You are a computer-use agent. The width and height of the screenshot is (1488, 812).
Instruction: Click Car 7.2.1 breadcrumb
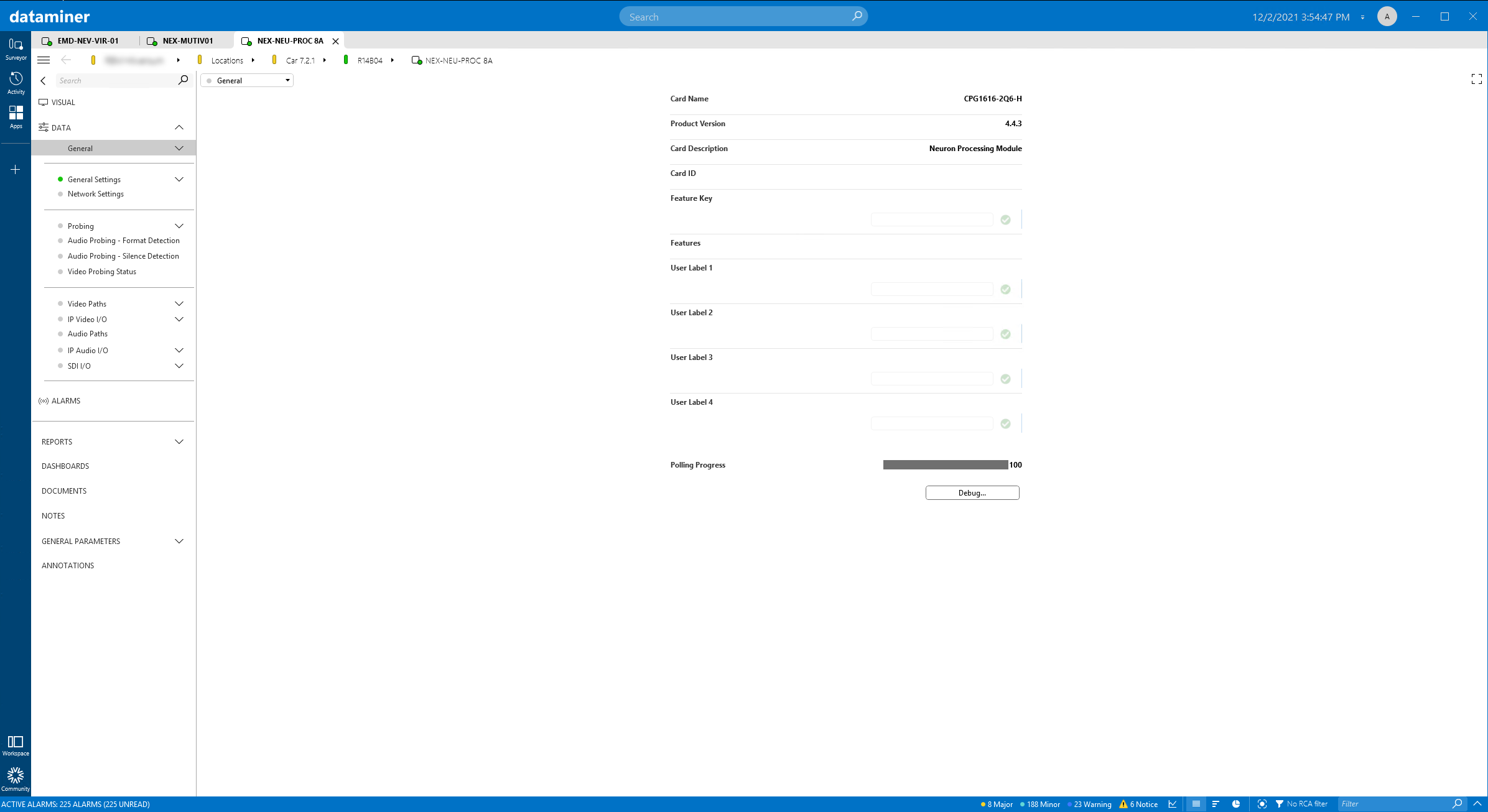(300, 60)
